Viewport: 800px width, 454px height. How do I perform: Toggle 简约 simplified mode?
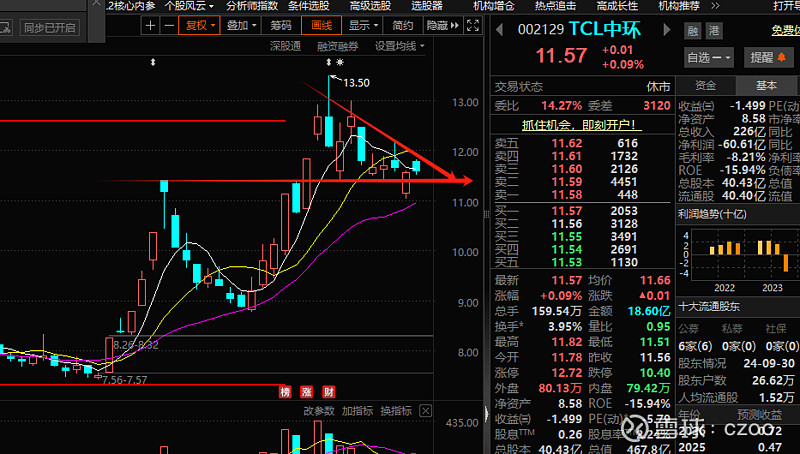pos(403,26)
